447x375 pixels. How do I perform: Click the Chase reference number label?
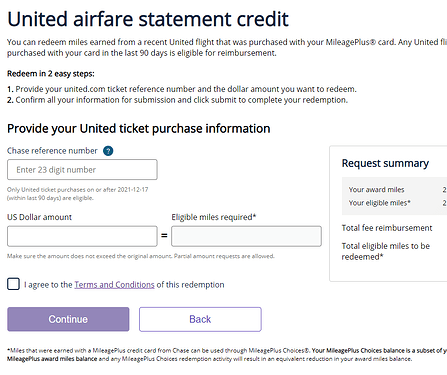pos(52,151)
